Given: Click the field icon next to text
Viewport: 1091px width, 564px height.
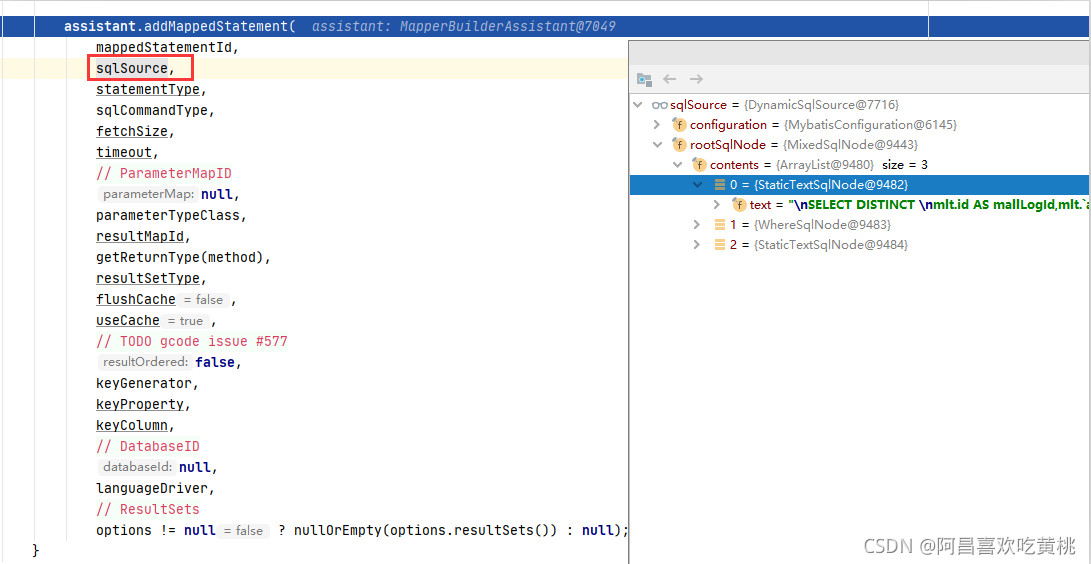Looking at the screenshot, I should pyautogui.click(x=739, y=205).
